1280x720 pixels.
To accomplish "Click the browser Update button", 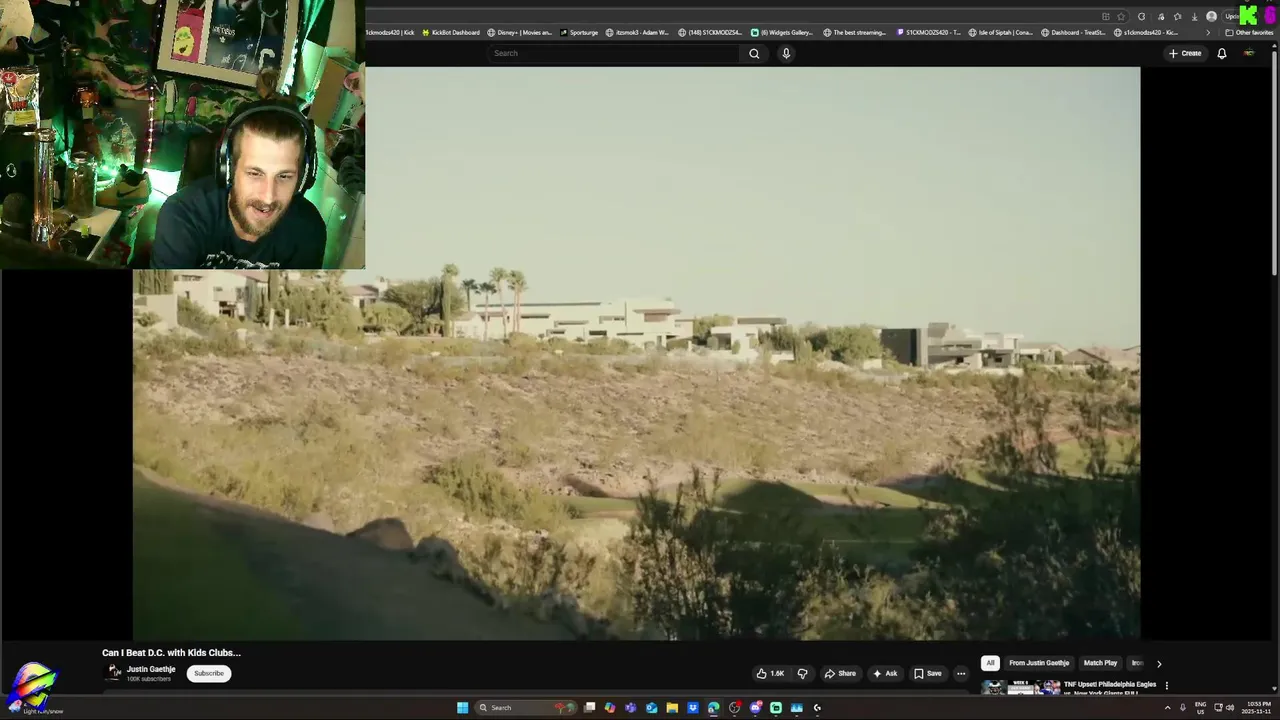I will tap(1232, 16).
